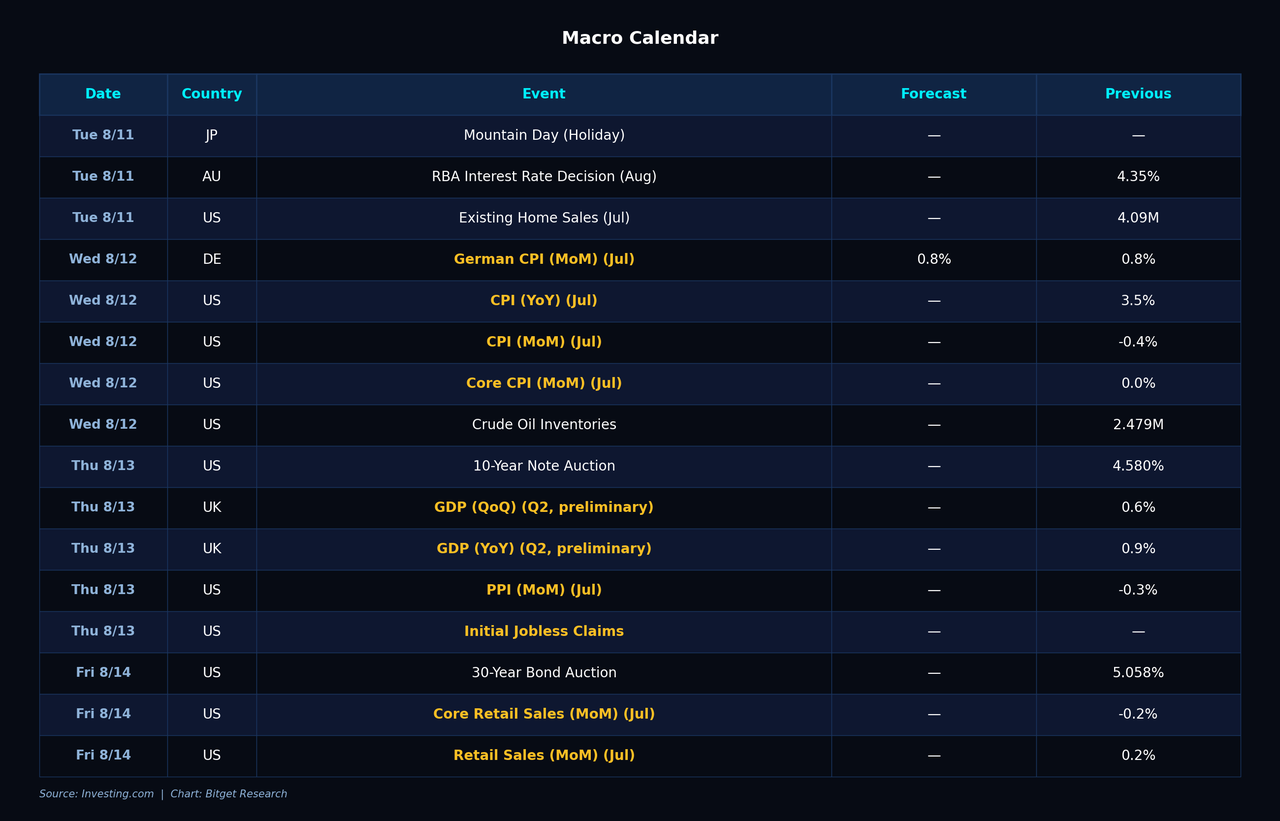1280x821 pixels.
Task: Click the Forecast column header
Action: coord(933,94)
